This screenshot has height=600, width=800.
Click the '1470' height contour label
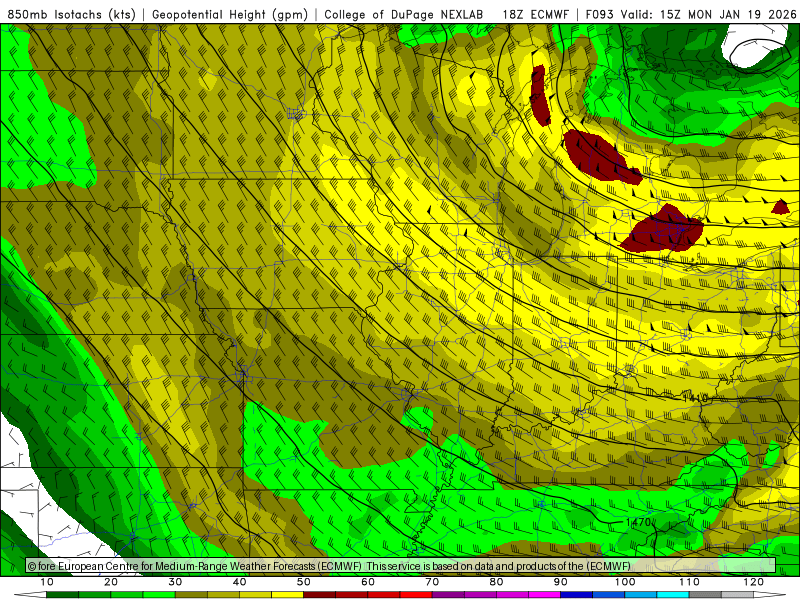click(x=638, y=522)
